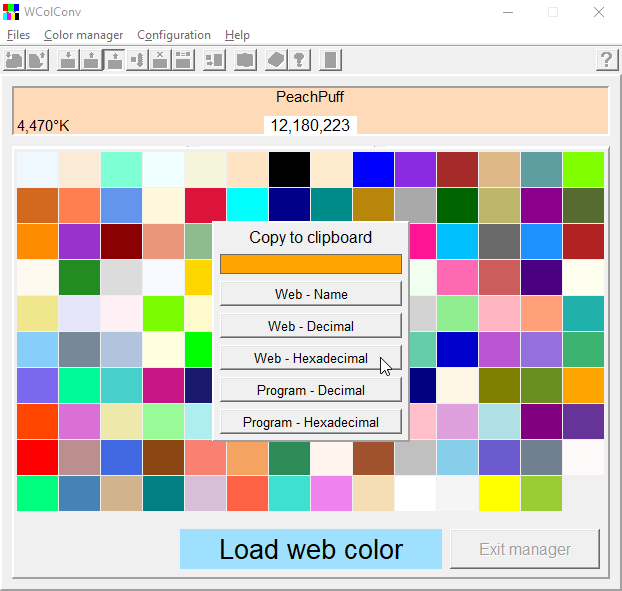This screenshot has height=591, width=622.
Task: Copy color as Web - Name
Action: 310,294
